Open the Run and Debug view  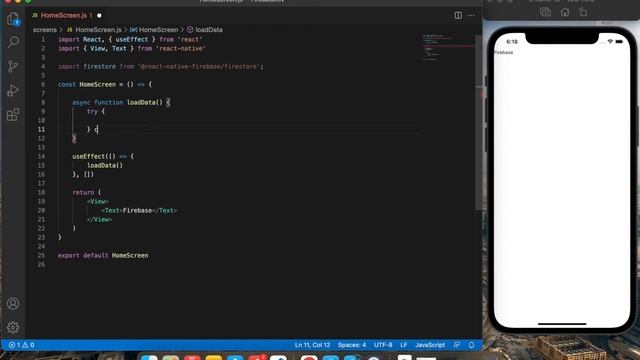point(13,90)
